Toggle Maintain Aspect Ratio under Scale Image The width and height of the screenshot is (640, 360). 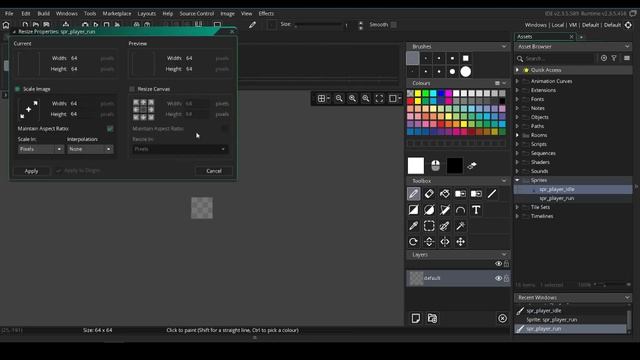click(110, 129)
